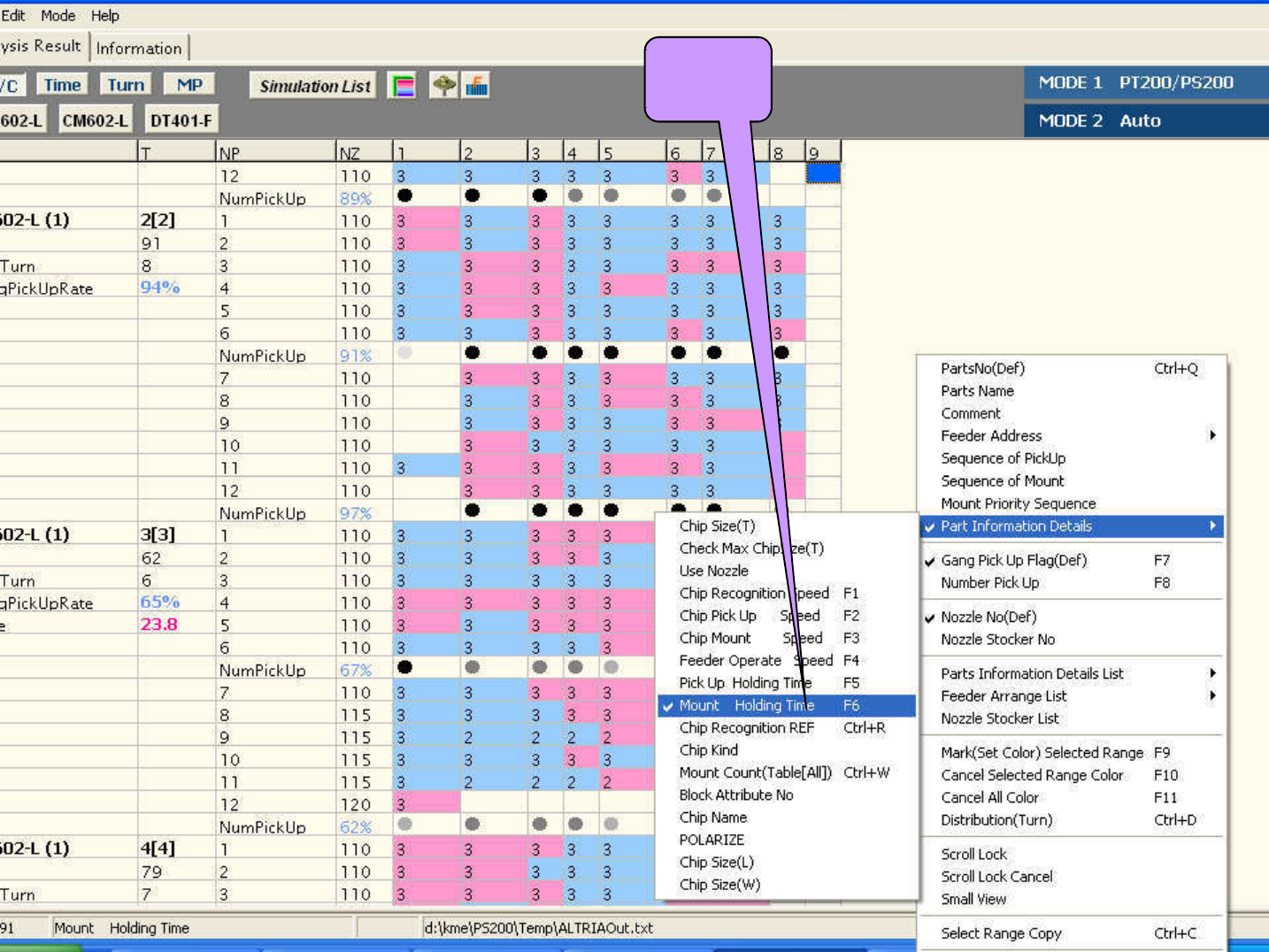The width and height of the screenshot is (1269, 952).
Task: Click the column 6 header
Action: (682, 152)
